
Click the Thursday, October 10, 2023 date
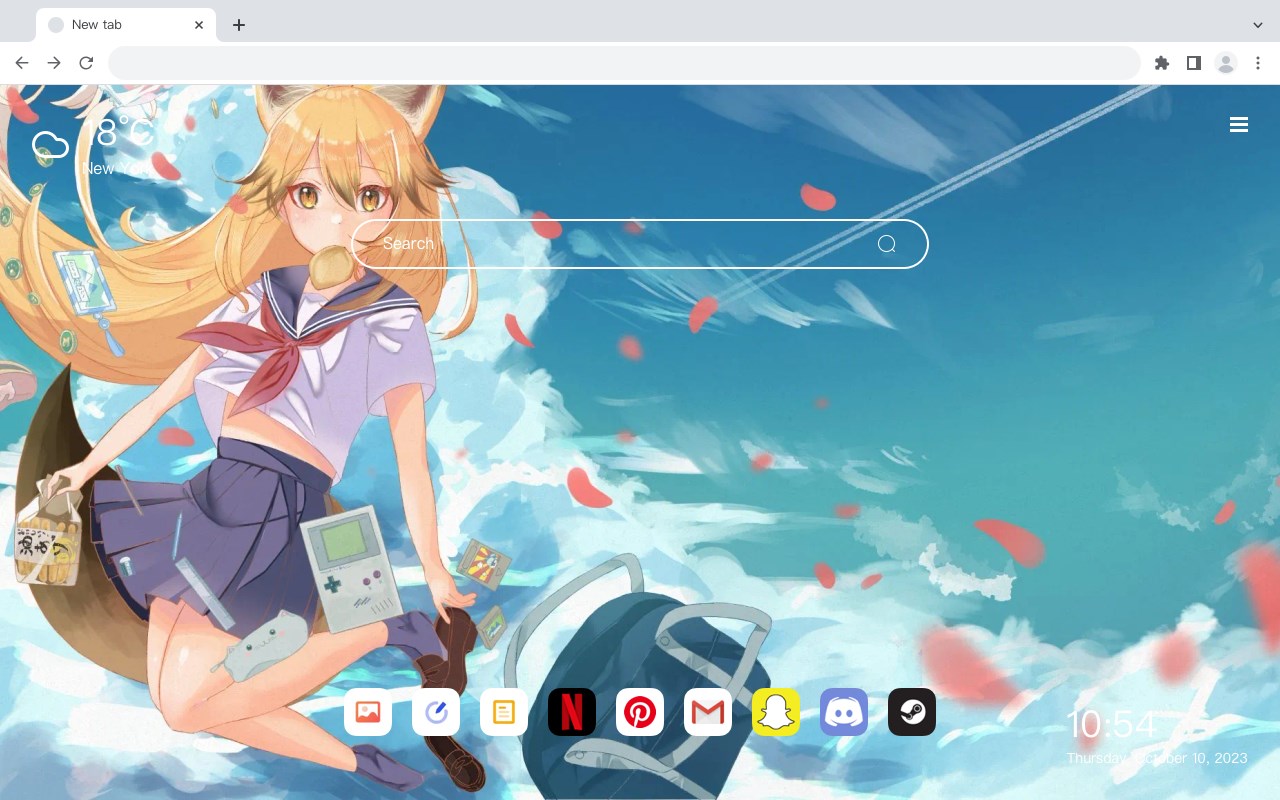point(1157,758)
